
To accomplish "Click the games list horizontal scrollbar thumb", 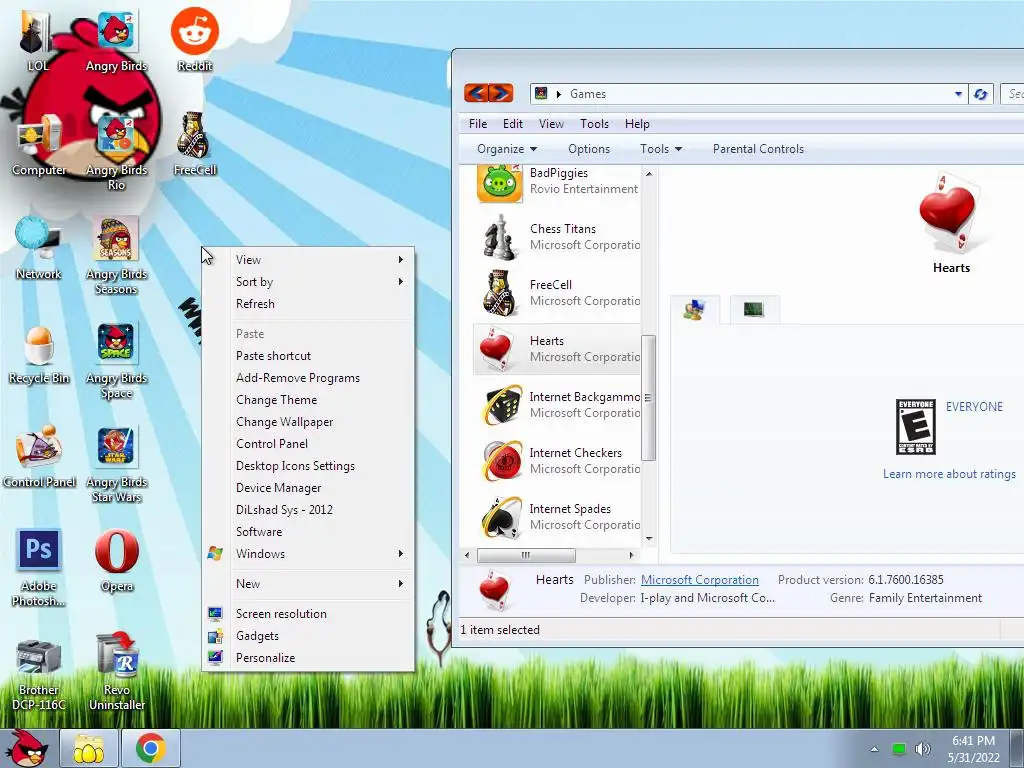I will [526, 555].
